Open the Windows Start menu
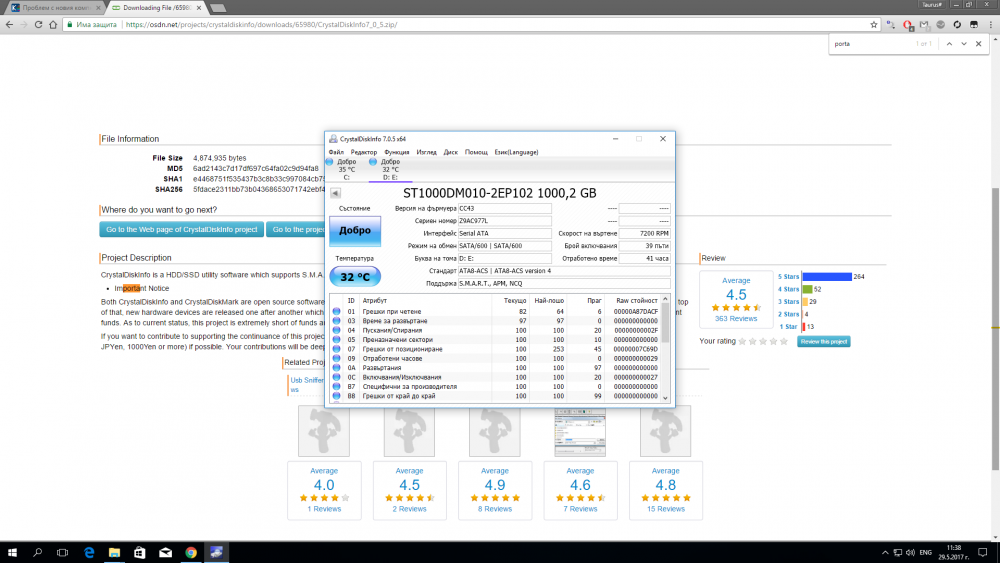This screenshot has width=1000, height=563. click(12, 553)
